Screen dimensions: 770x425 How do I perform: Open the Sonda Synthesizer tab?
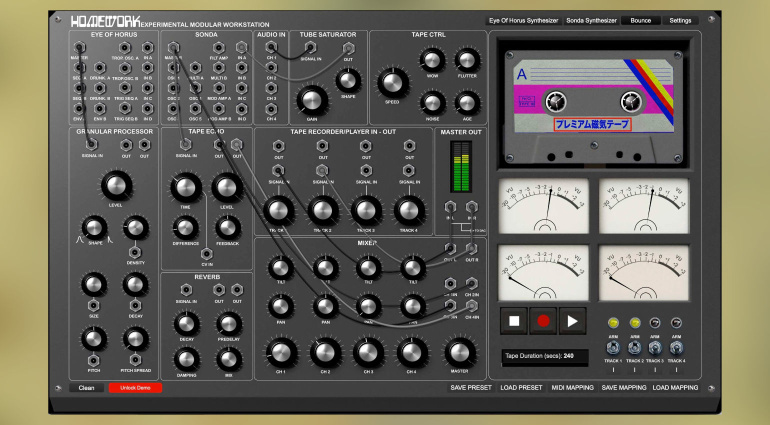tap(592, 19)
